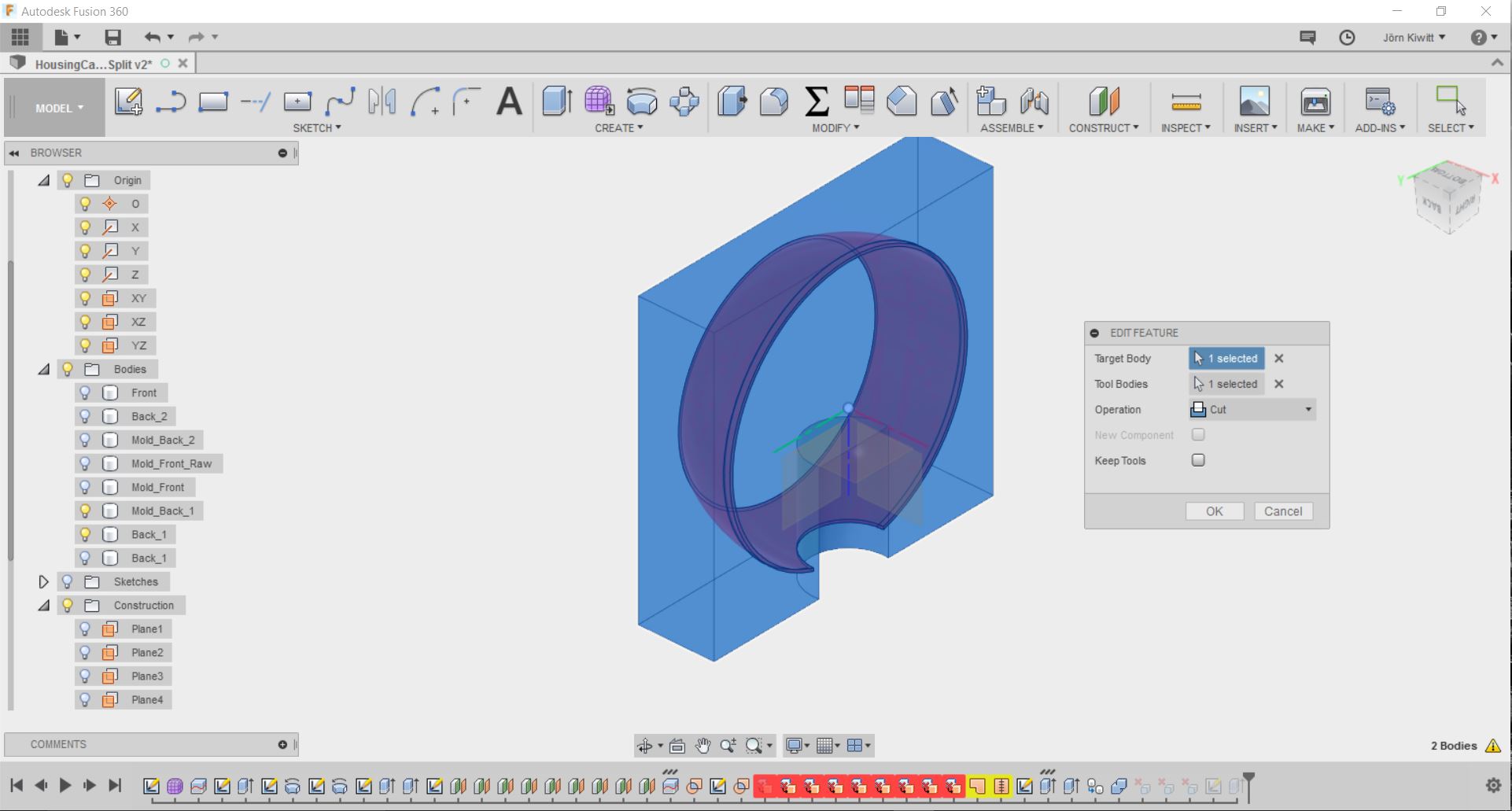Apply the Fillet tool
Viewport: 1512px width, 811px height.
(775, 101)
